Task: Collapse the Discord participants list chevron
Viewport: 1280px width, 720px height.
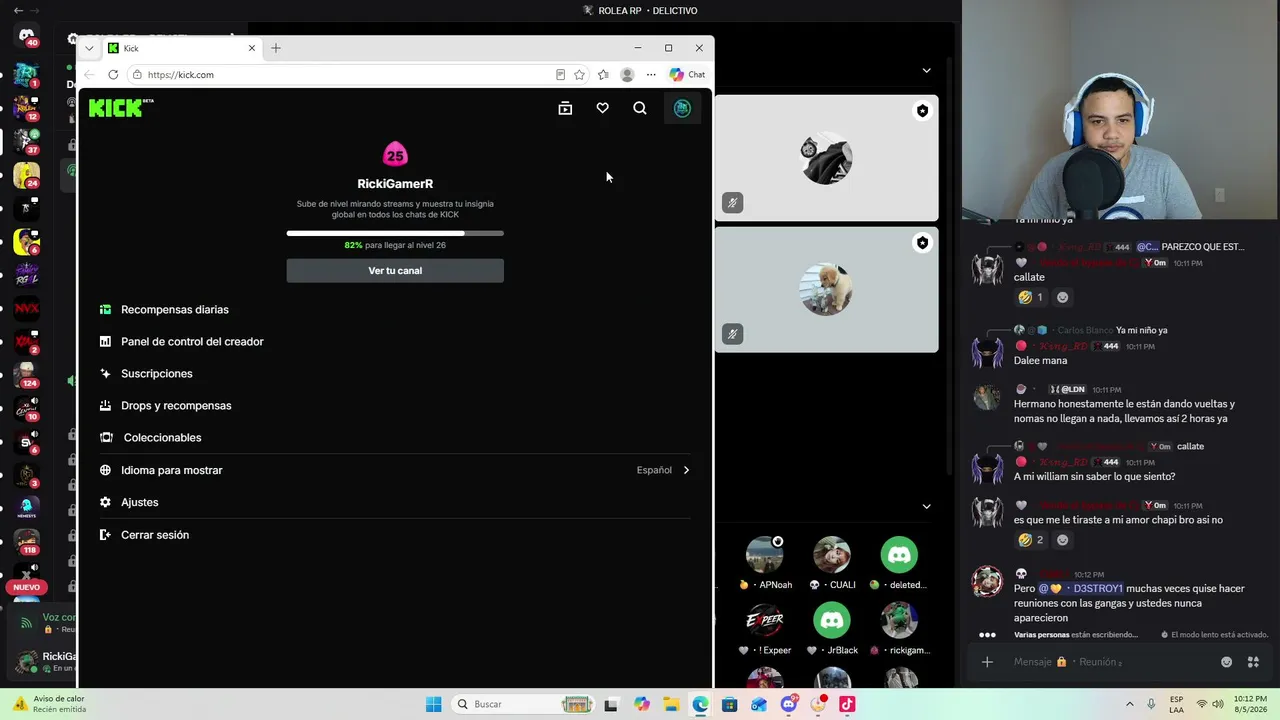Action: click(926, 506)
